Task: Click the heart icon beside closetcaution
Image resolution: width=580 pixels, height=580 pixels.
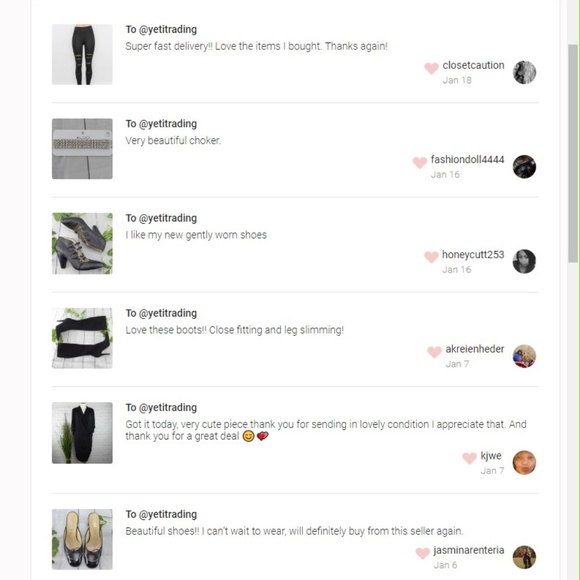Action: tap(431, 68)
